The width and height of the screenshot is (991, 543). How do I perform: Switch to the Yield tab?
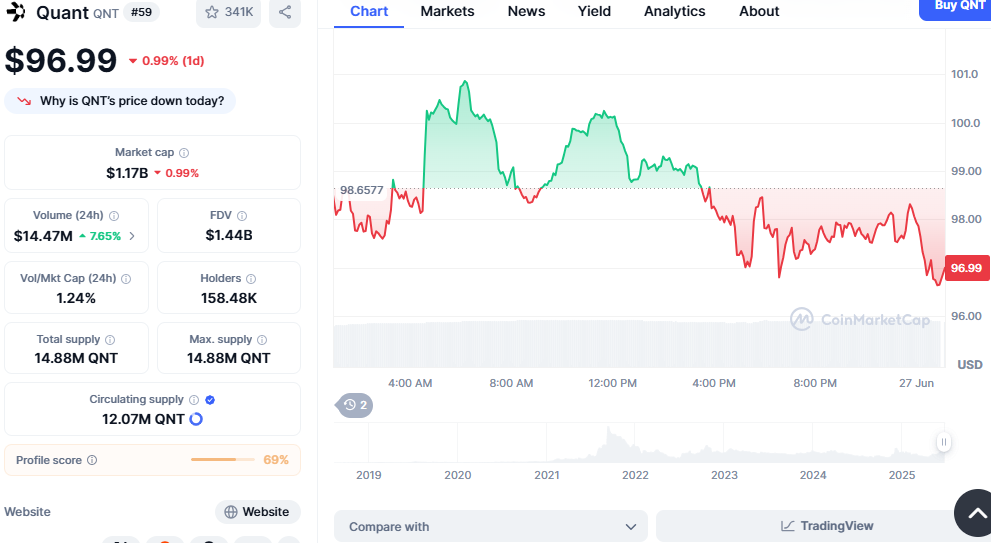point(594,11)
